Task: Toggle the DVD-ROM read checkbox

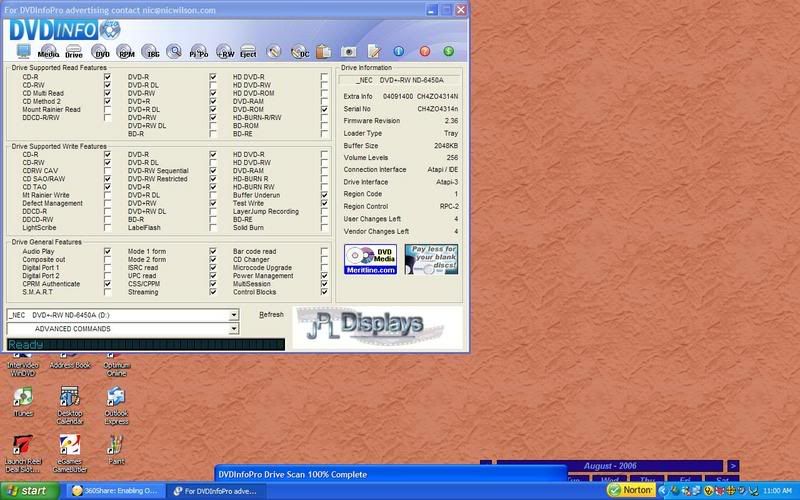Action: point(324,110)
